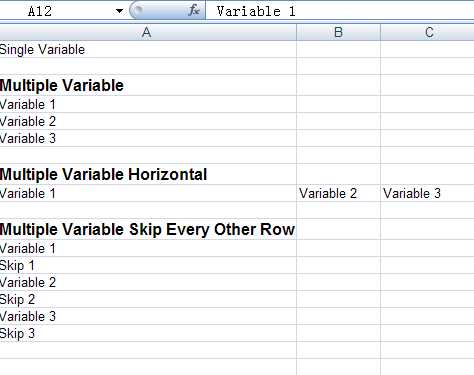Select Variable 2 under Multiple Variable

tap(148, 121)
